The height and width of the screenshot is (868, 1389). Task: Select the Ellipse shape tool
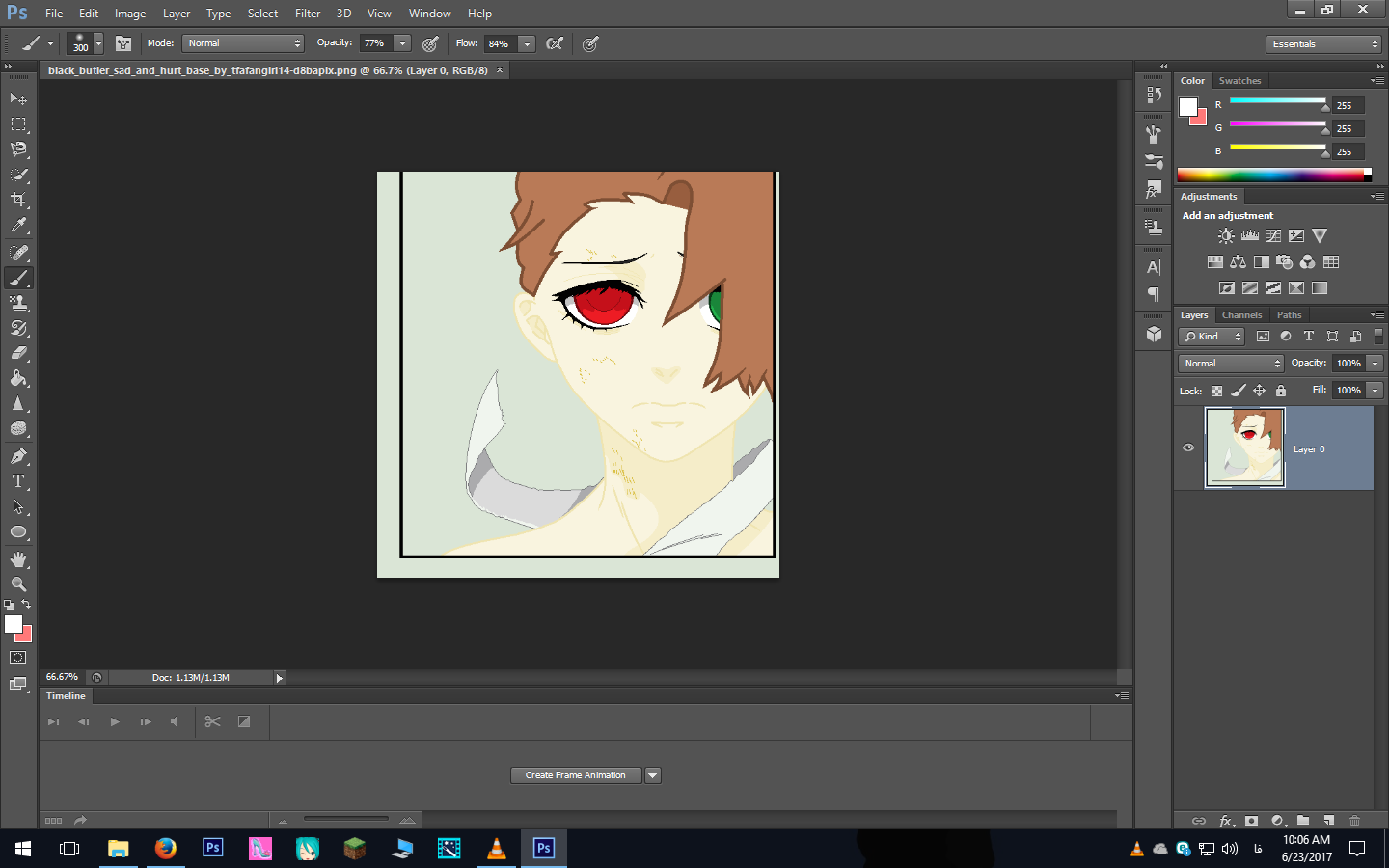tap(18, 532)
